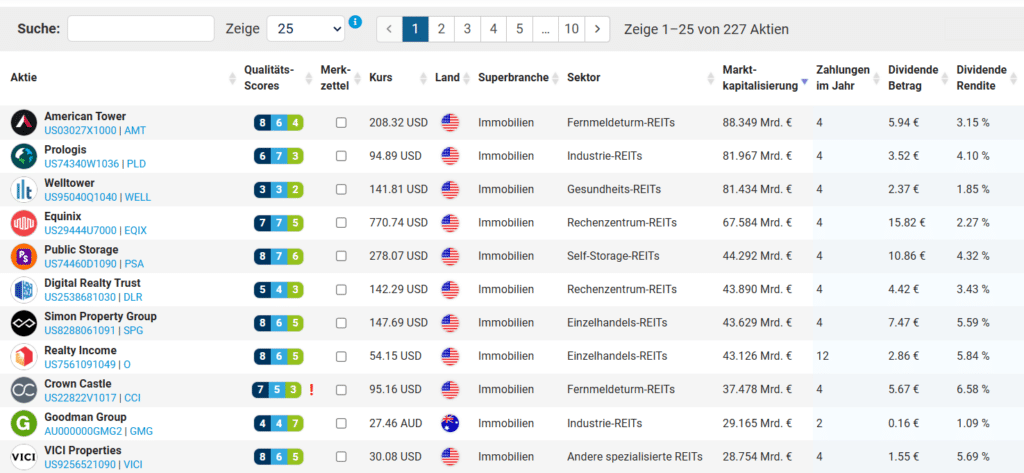Go to results page 5
The width and height of the screenshot is (1024, 473).
tap(520, 29)
